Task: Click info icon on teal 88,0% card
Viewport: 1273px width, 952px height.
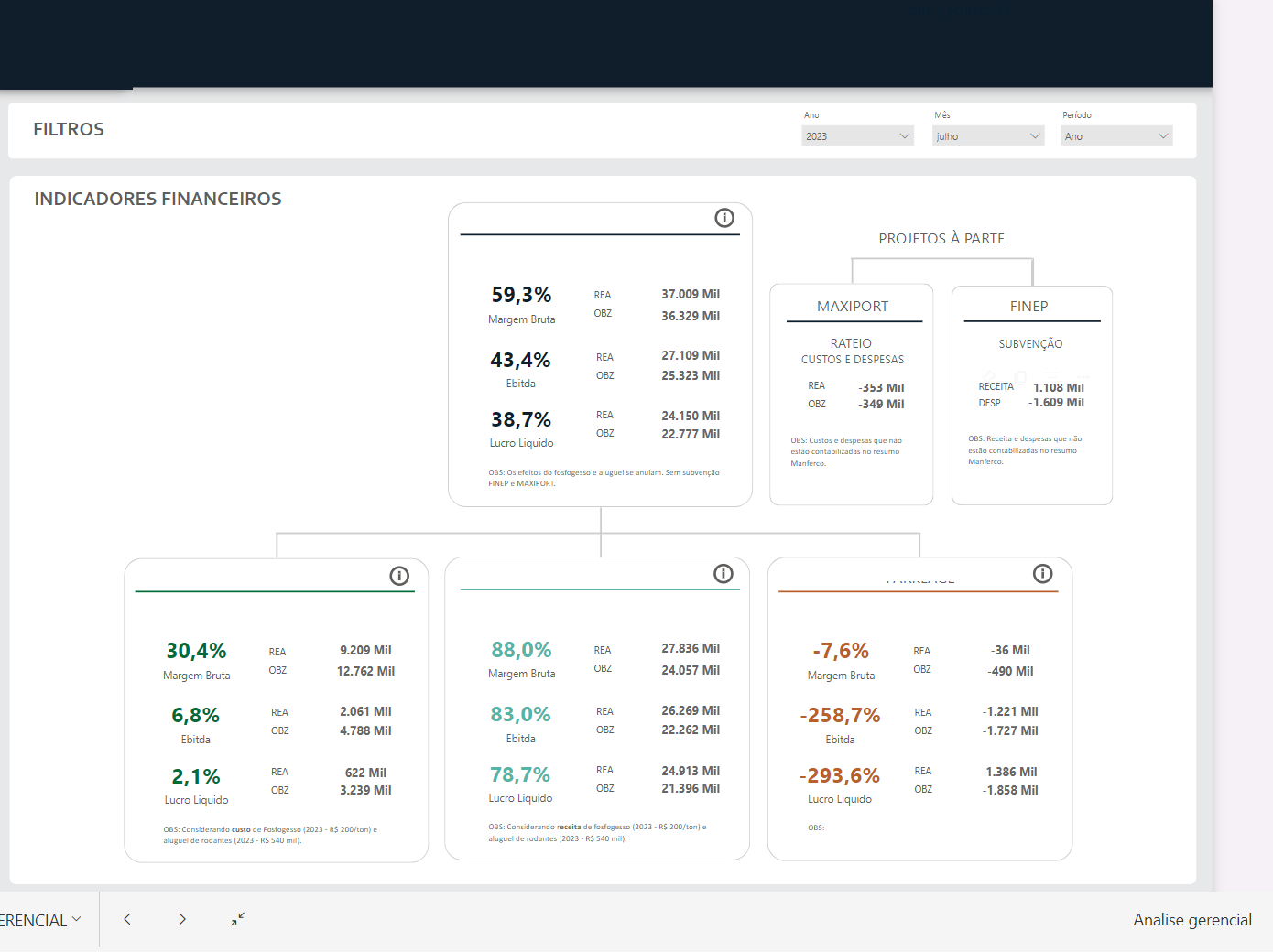Action: pos(724,574)
